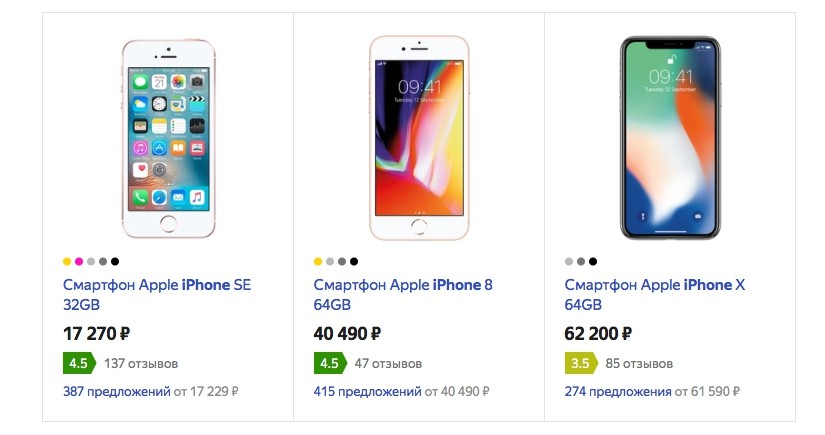This screenshot has height=435, width=825.
Task: Open the iPhone 8 product image
Action: (x=418, y=139)
